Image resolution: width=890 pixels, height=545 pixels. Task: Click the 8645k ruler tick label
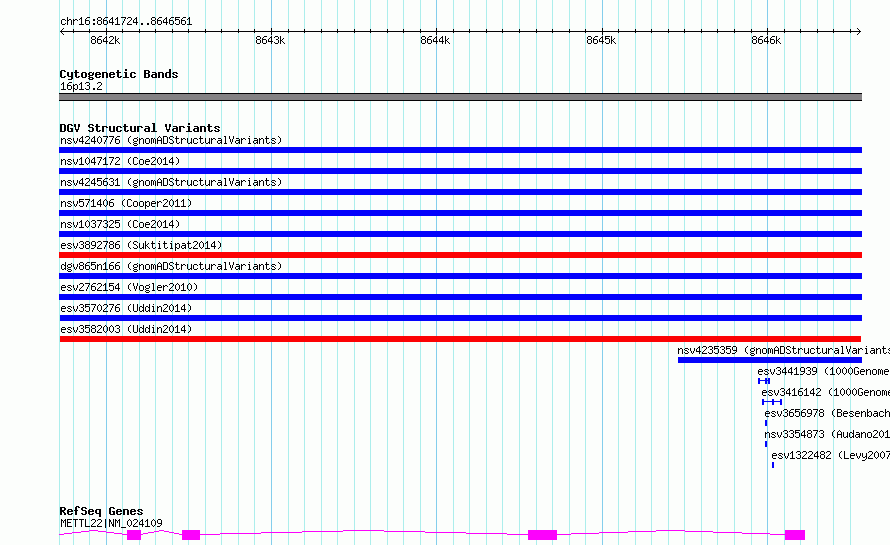[x=601, y=40]
